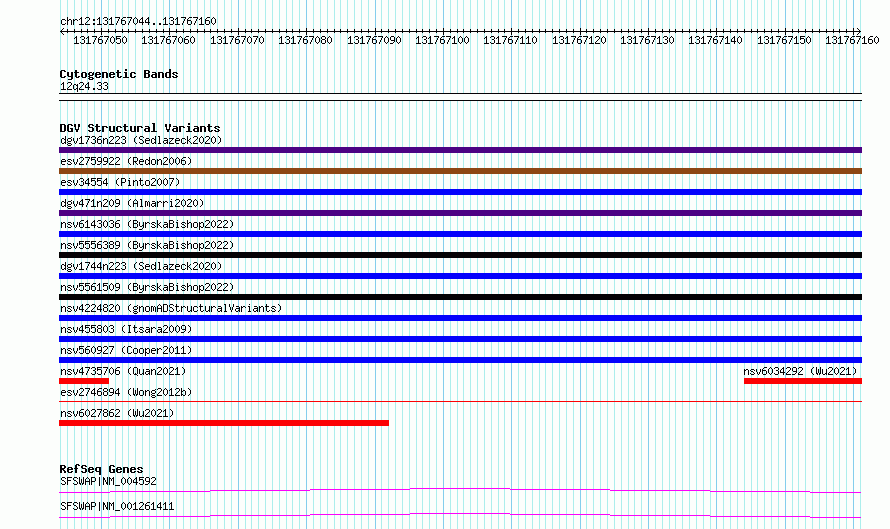Image resolution: width=890 pixels, height=529 pixels.
Task: Click the black nsv5556389 variant bar
Action: 460,255
